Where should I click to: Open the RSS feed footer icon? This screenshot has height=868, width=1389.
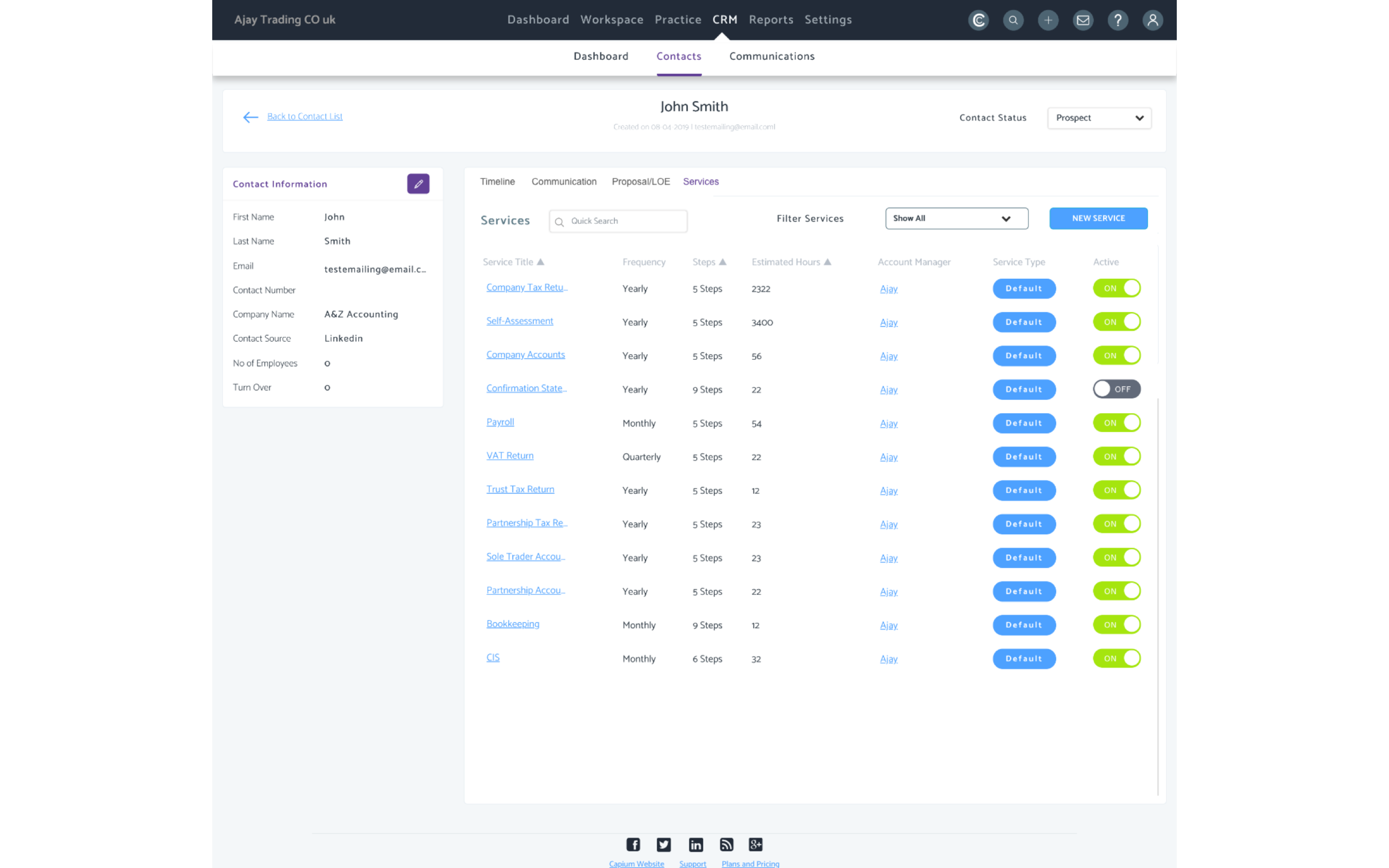[x=726, y=845]
